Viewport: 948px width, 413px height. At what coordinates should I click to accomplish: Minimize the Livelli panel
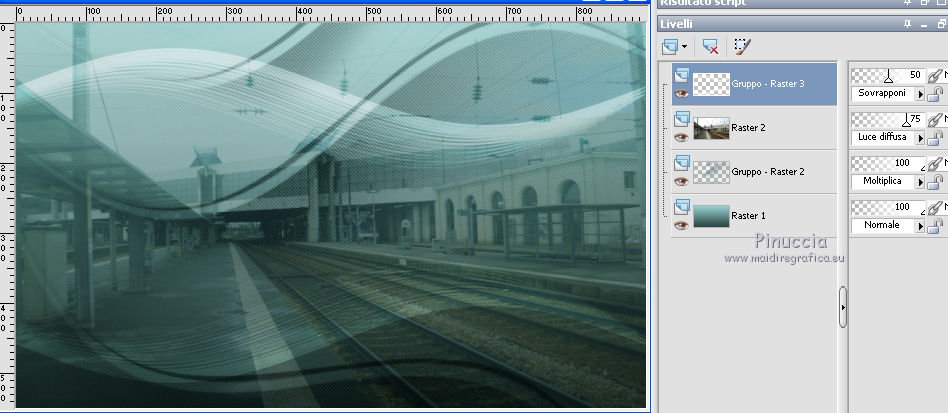(x=924, y=24)
